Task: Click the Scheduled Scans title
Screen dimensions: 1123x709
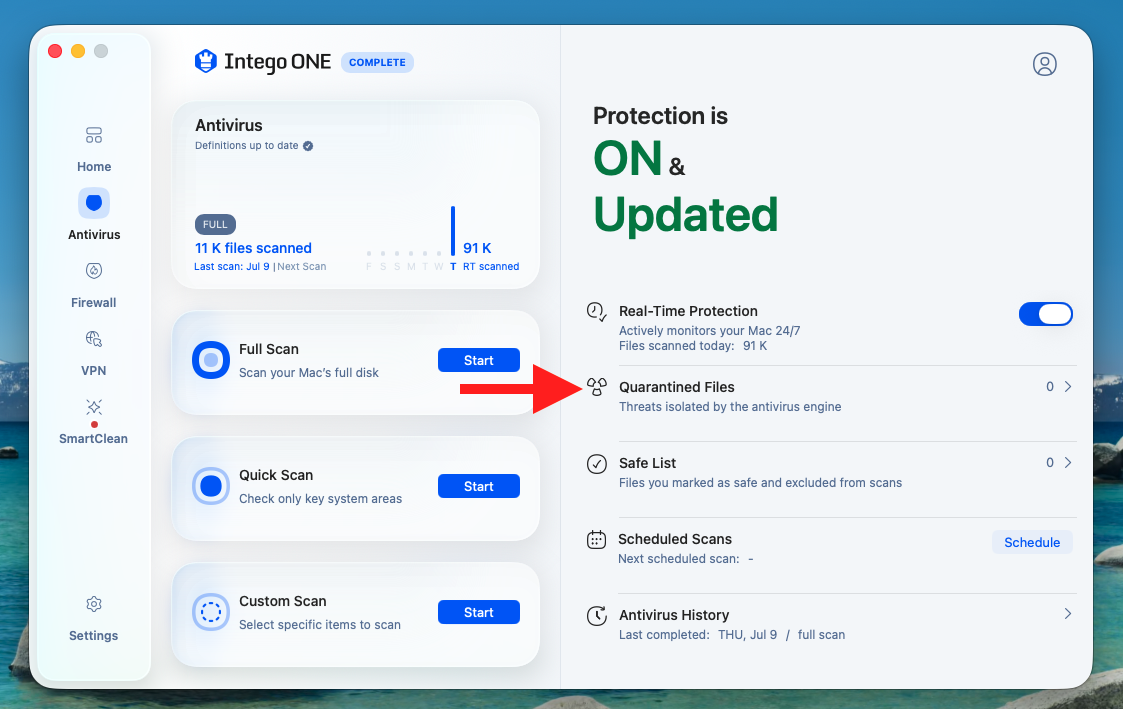Action: pos(675,539)
